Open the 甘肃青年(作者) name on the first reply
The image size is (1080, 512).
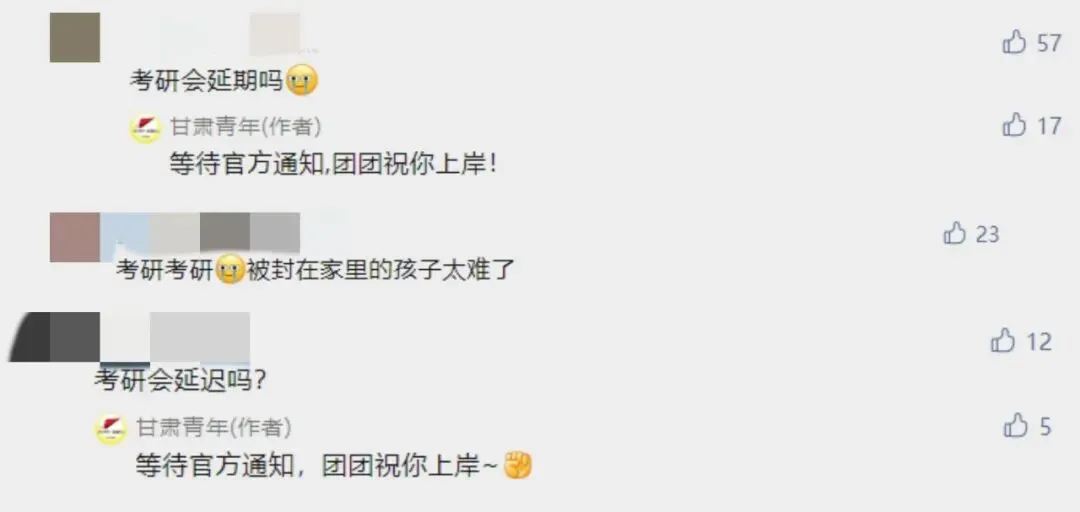245,126
